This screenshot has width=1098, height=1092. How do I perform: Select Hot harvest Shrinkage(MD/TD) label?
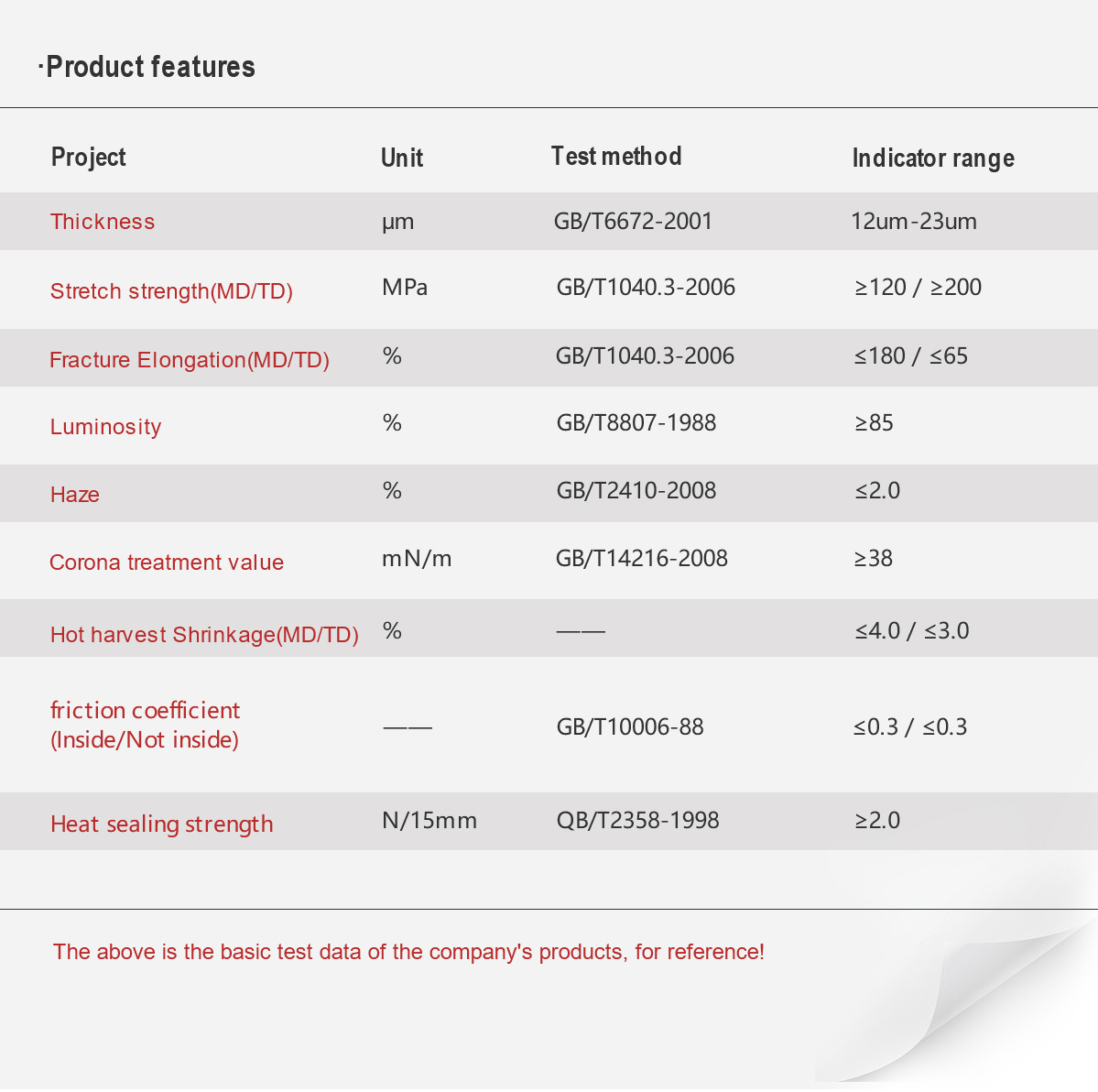204,635
